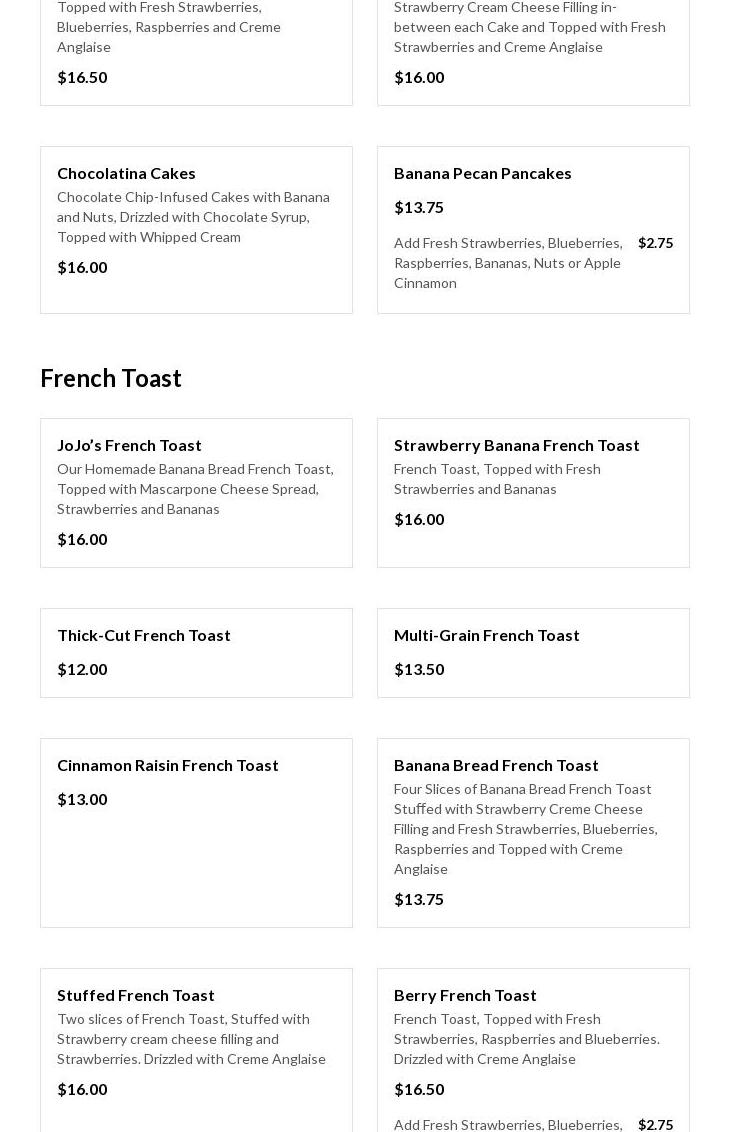Click the $2.75 add-on price under Banana Pecan Pancakes
This screenshot has height=1132, width=730.
655,243
